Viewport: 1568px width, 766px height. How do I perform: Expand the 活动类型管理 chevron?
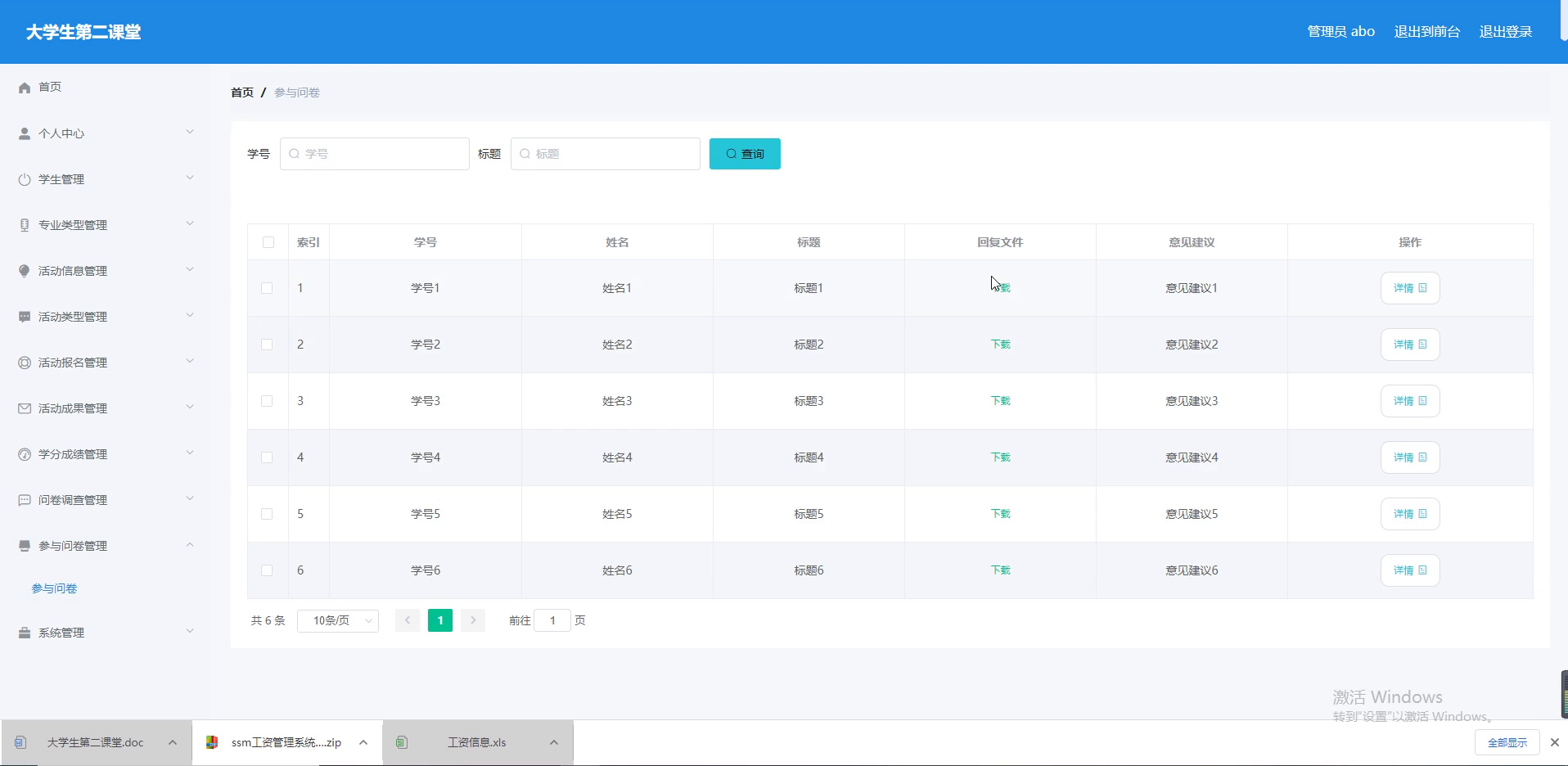pyautogui.click(x=190, y=315)
